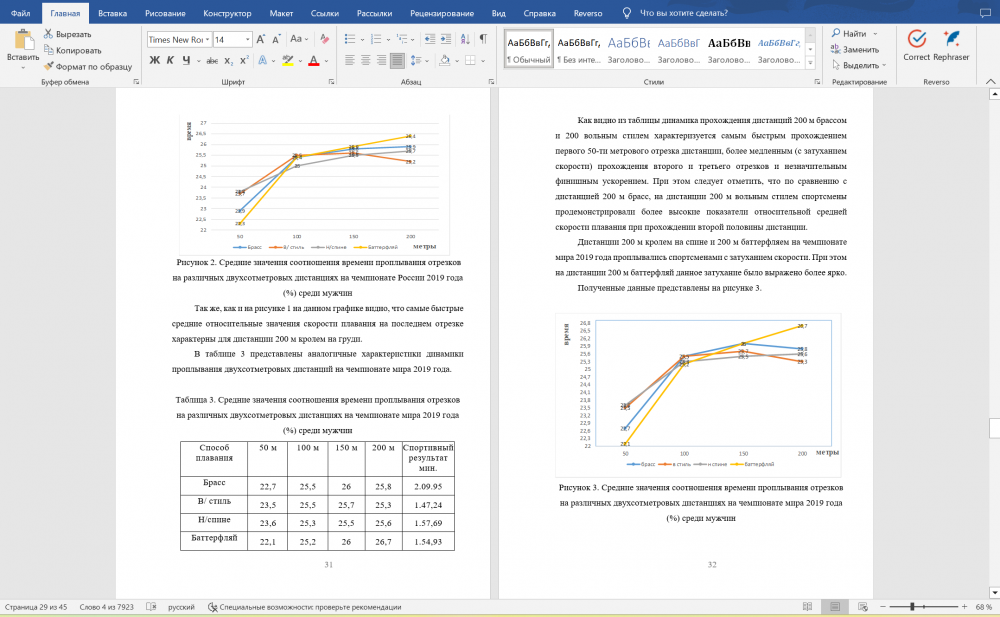Screen dimensions: 1000x617
Task: Toggle justify alignment
Action: tap(397, 61)
